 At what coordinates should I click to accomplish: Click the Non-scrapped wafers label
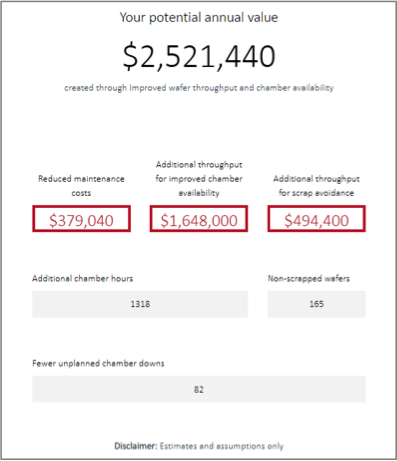coord(309,279)
